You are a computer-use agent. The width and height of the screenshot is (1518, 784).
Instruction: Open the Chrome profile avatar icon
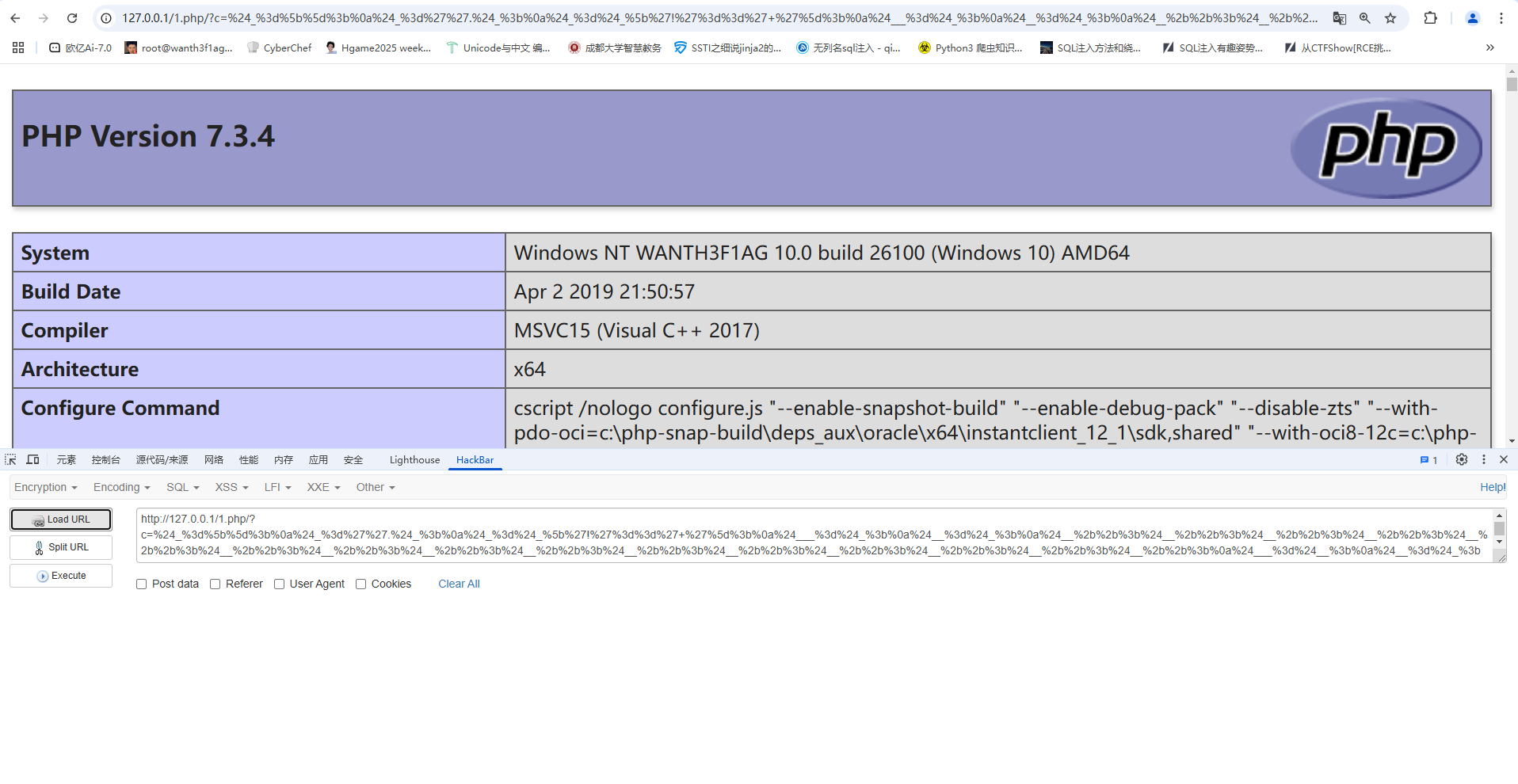(x=1472, y=18)
